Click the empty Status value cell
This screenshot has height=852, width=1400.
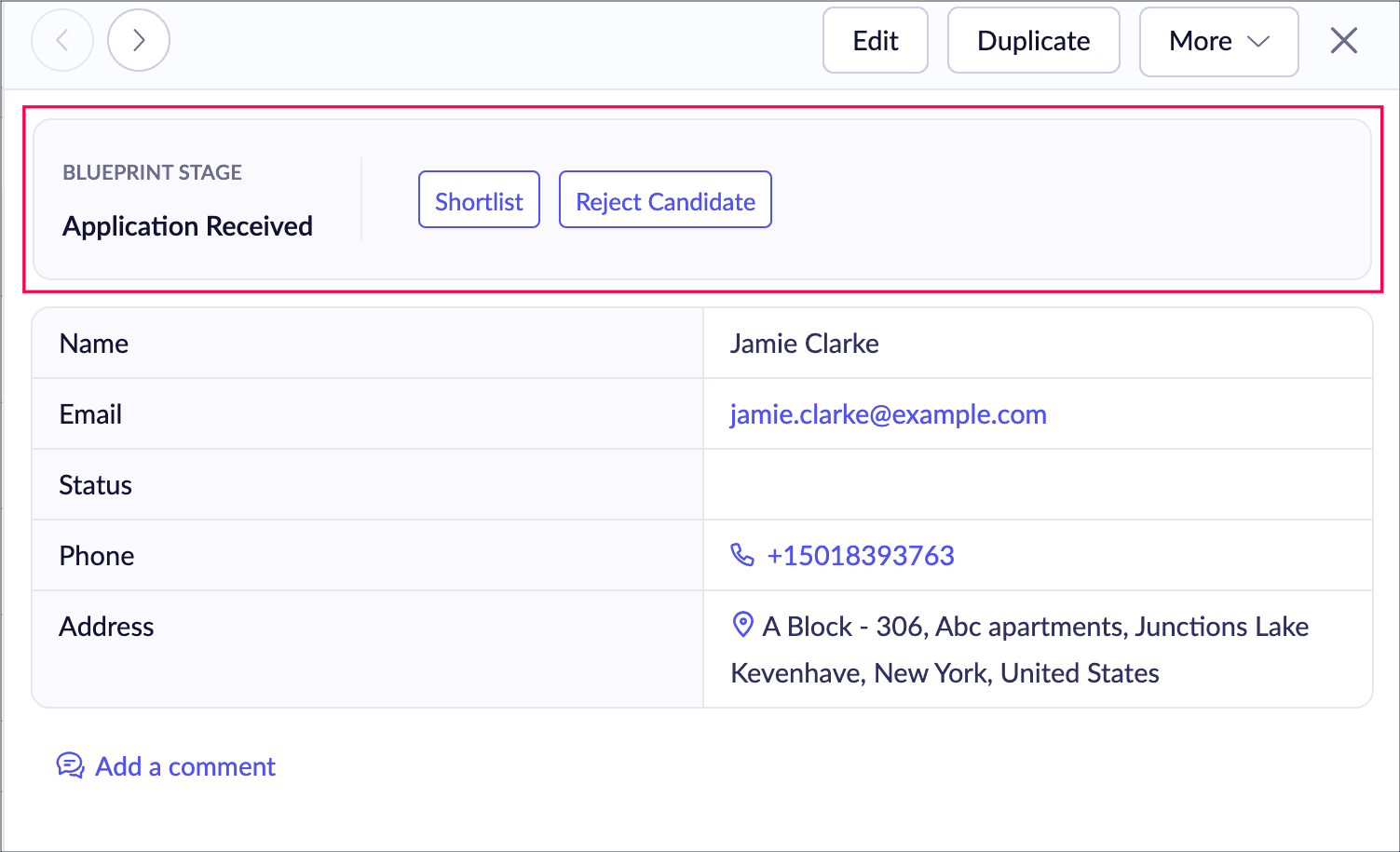1037,485
